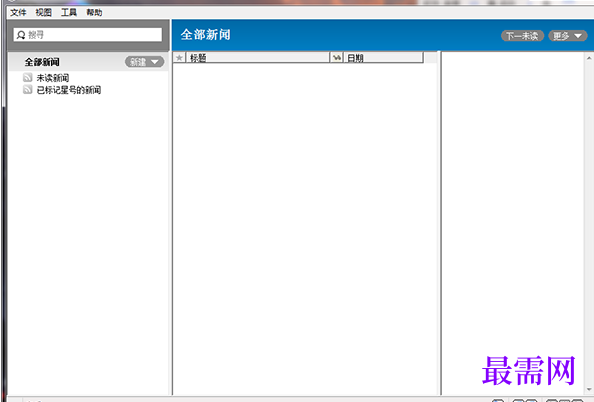Viewport: 594px width, 402px height.
Task: Sort by the 标题 column header
Action: 258,58
